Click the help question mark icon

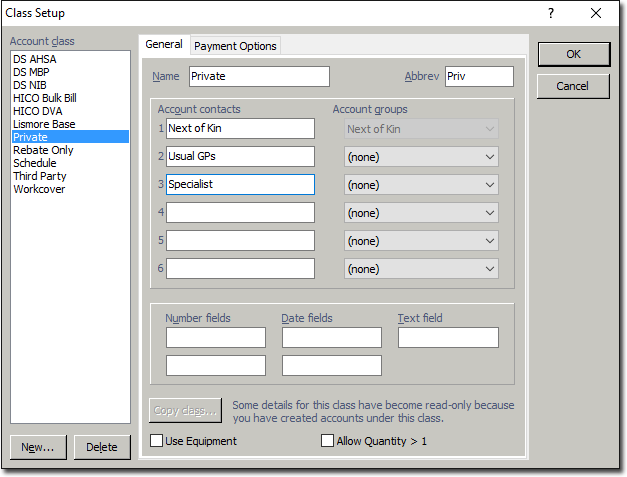550,13
